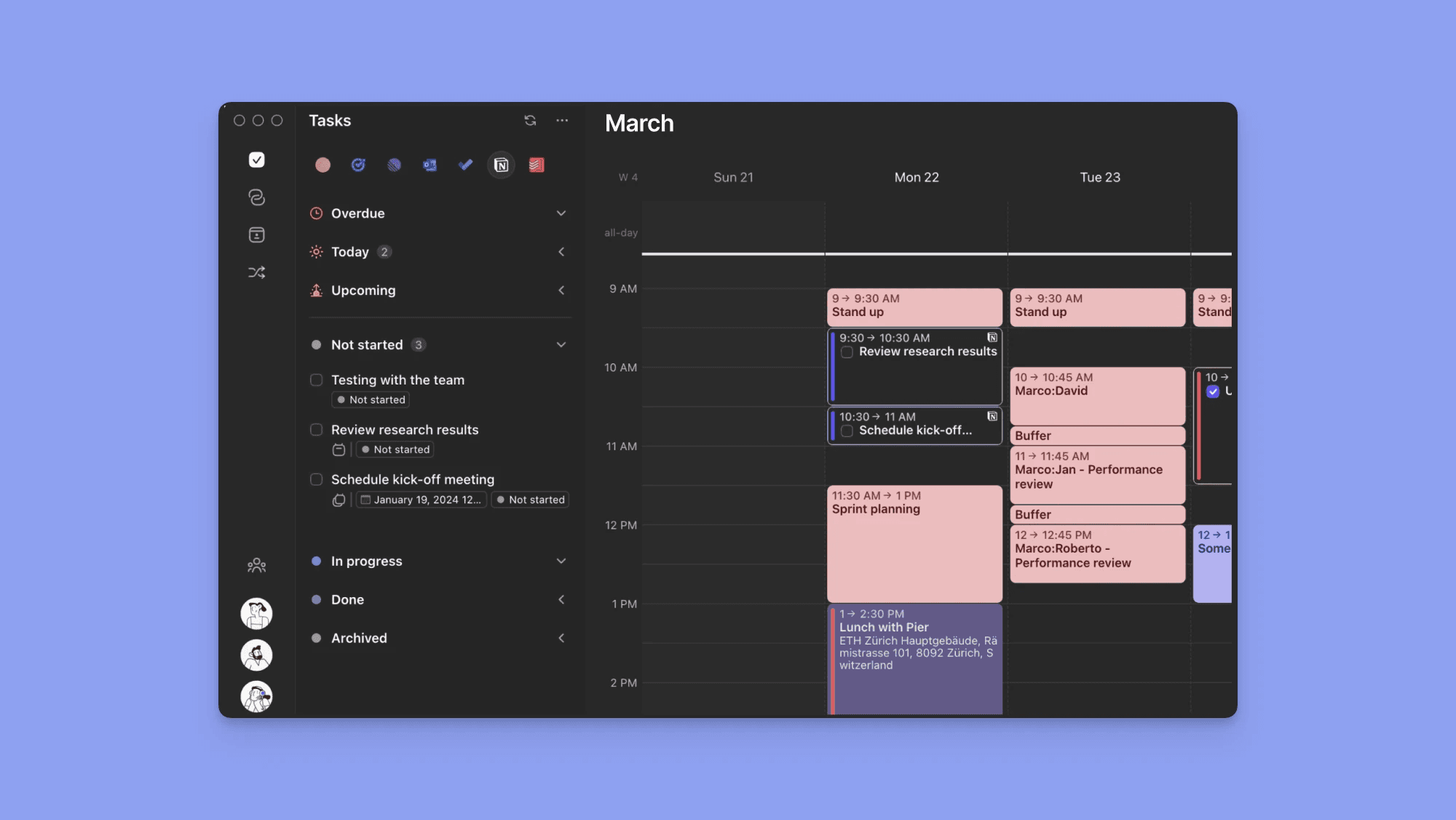
Task: Click the sync refresh icon
Action: (530, 121)
